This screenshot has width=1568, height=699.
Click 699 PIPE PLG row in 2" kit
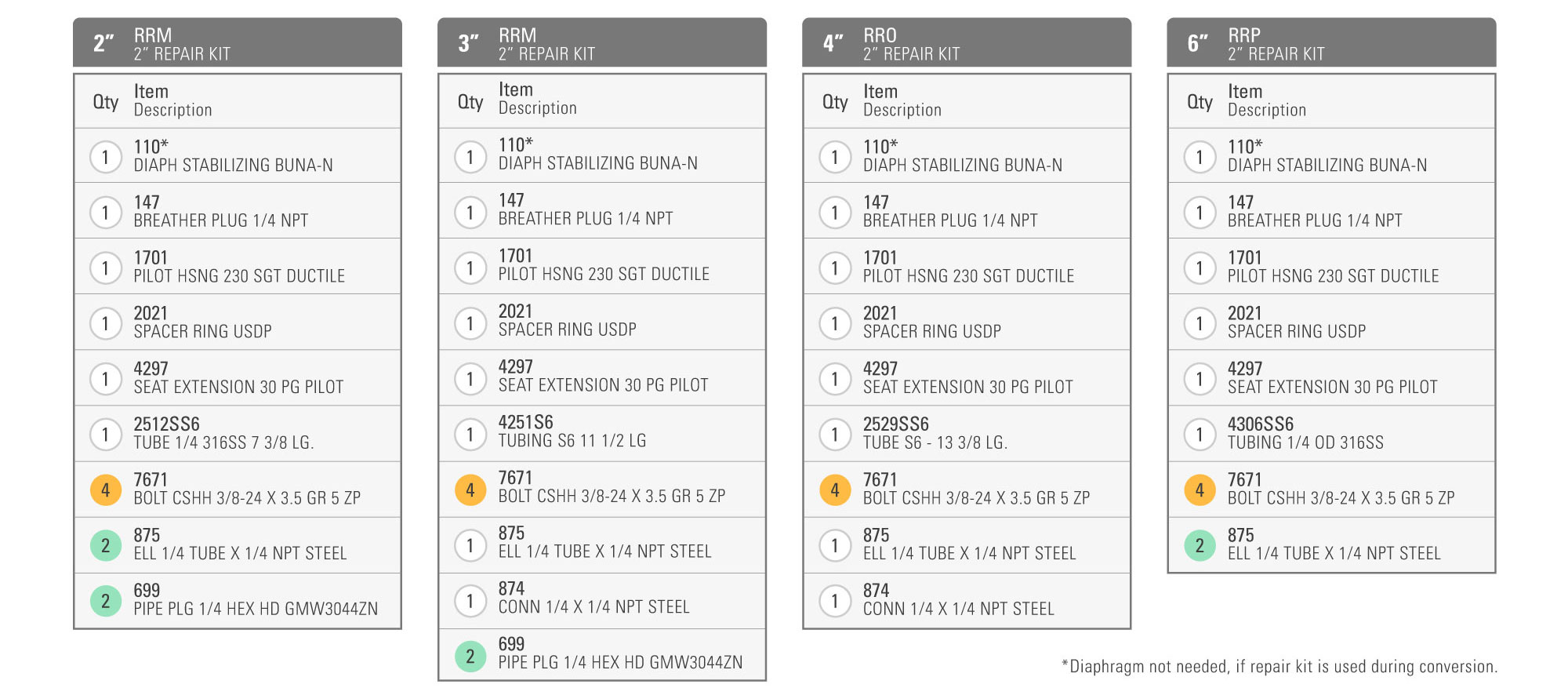tap(238, 600)
